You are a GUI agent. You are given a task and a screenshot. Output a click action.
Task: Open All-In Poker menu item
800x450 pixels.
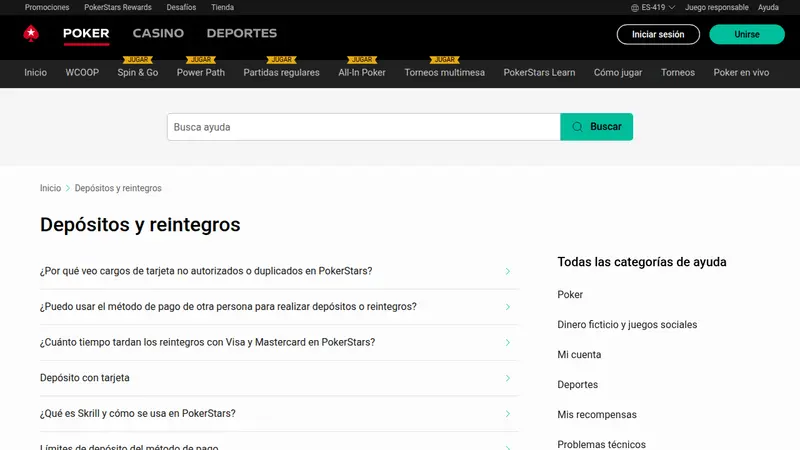pos(362,72)
